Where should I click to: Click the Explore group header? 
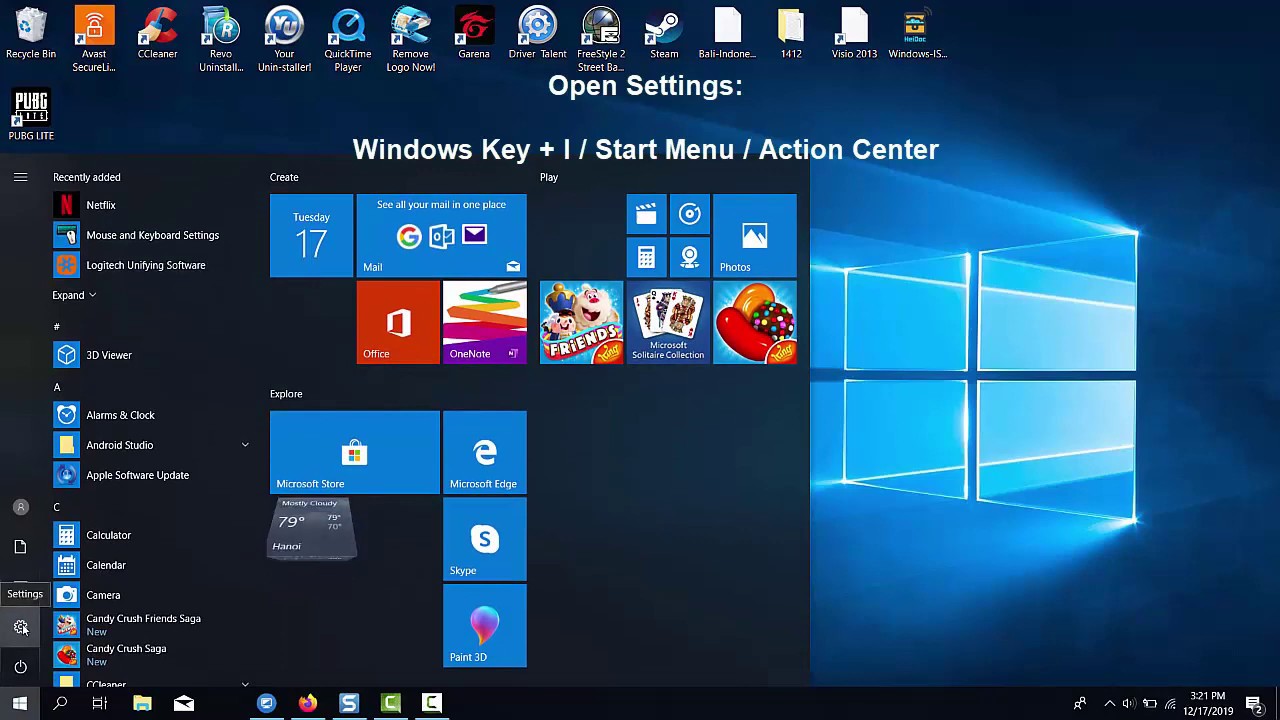286,394
